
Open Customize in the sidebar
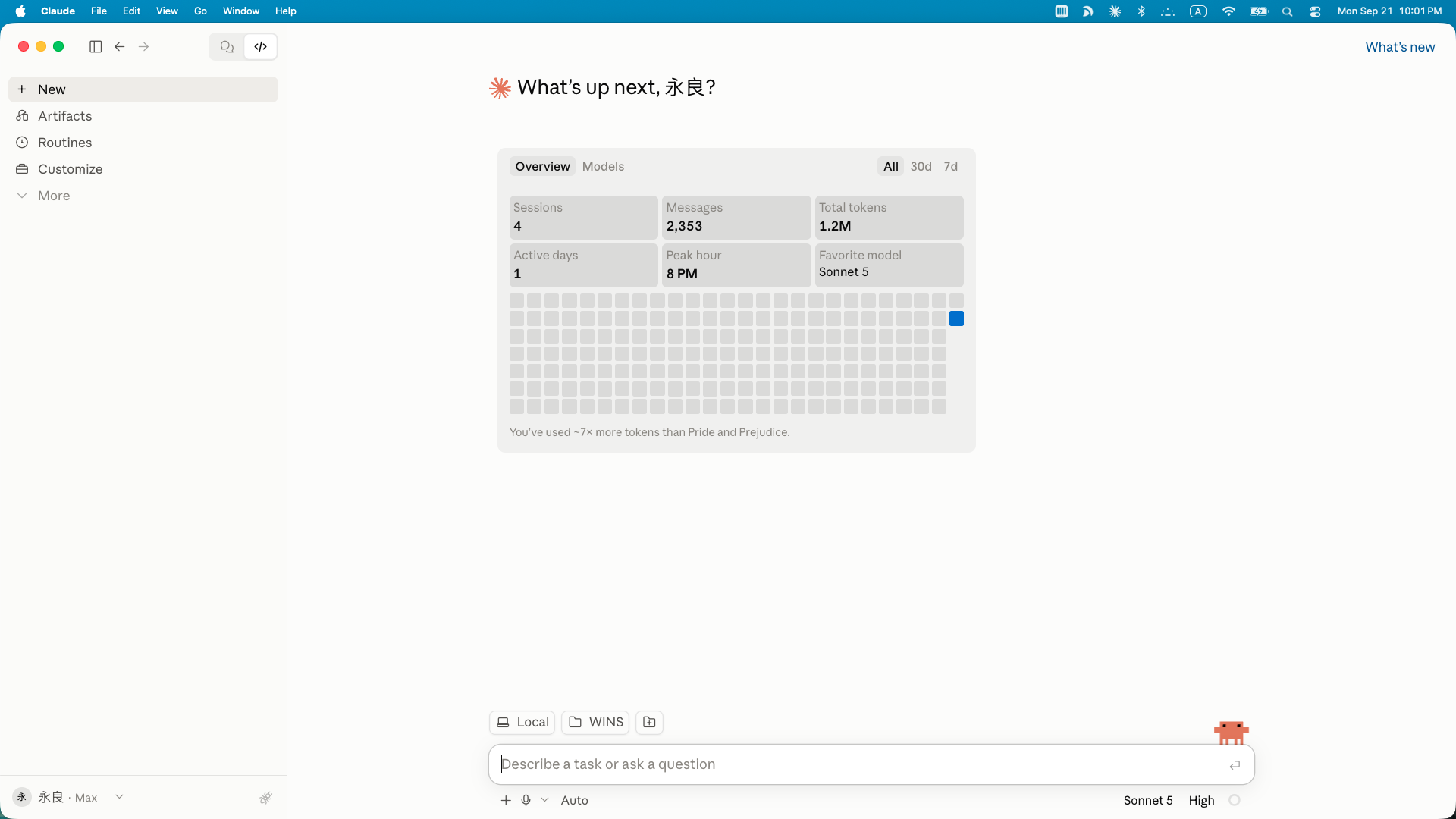tap(143, 169)
